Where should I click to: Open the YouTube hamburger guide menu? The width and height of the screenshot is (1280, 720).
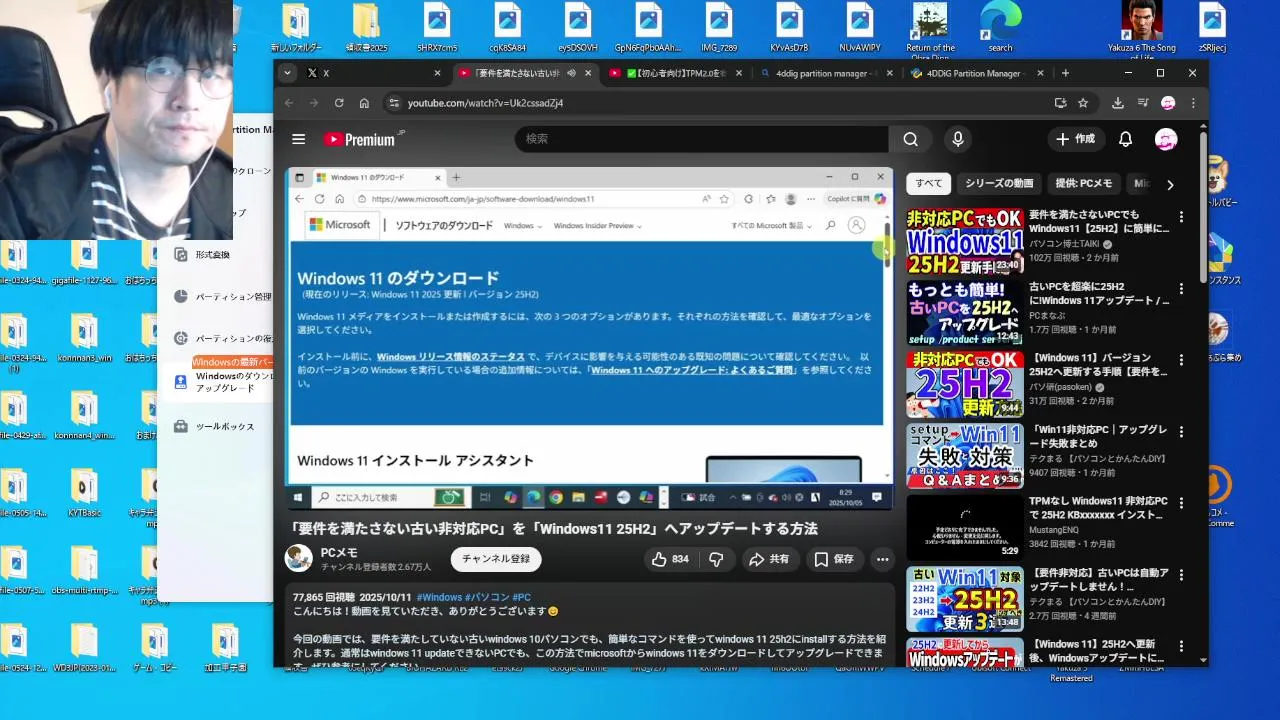pos(298,139)
